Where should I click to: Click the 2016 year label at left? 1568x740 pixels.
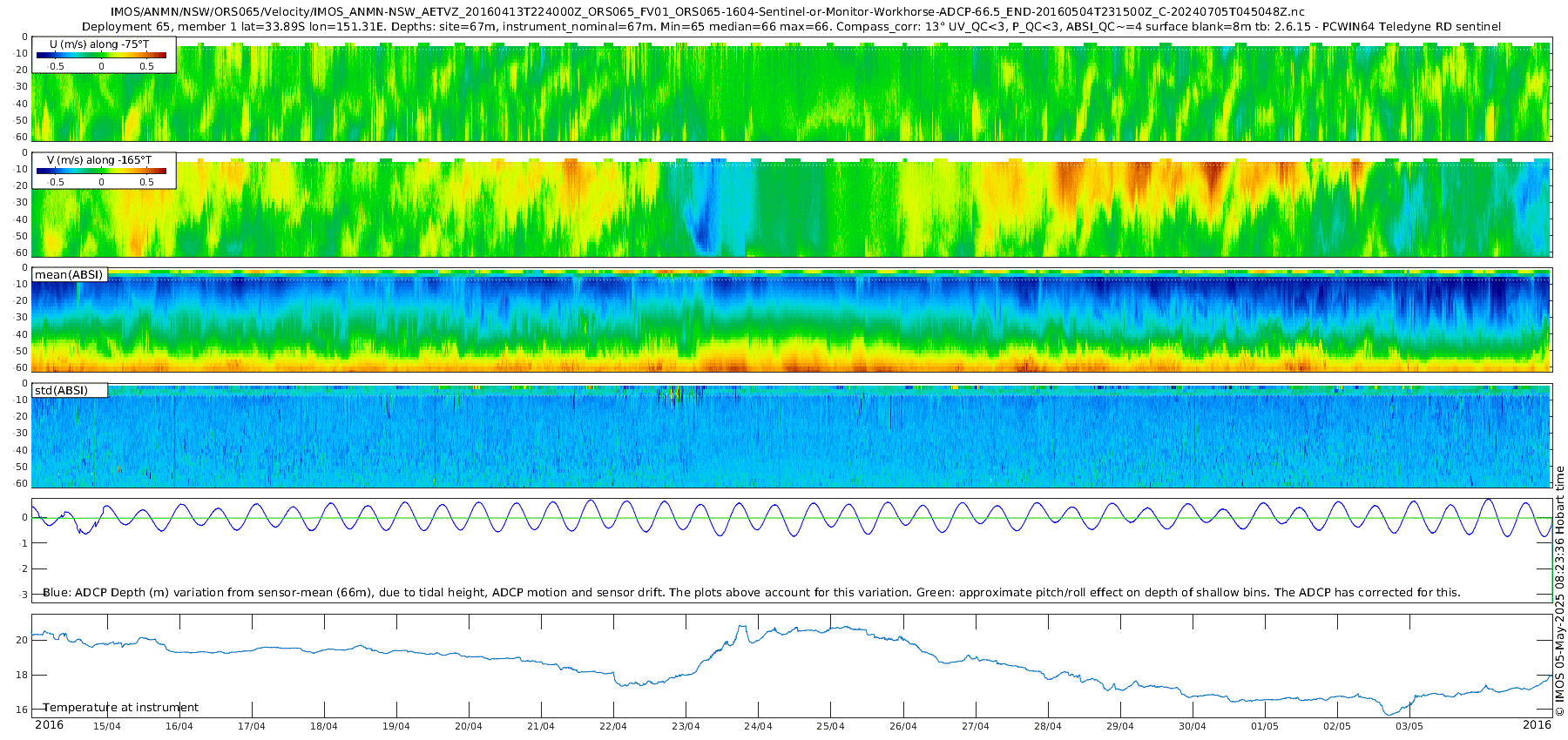(49, 725)
